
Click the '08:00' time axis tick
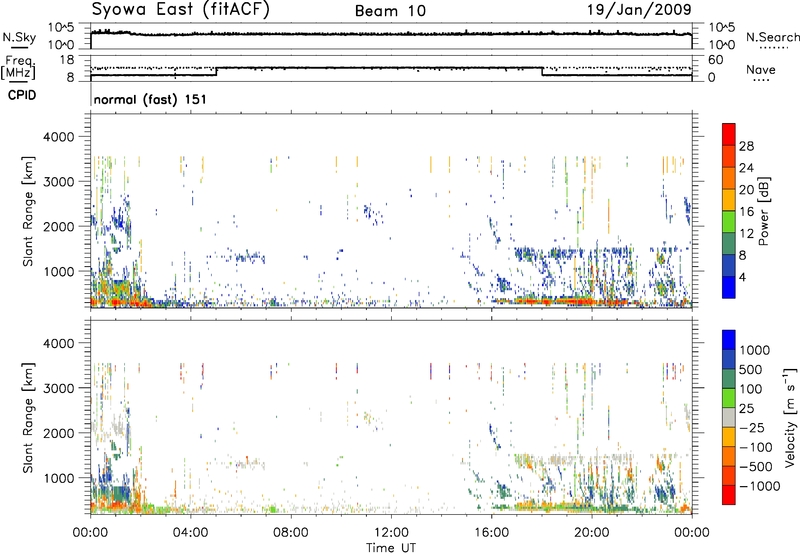tap(291, 533)
